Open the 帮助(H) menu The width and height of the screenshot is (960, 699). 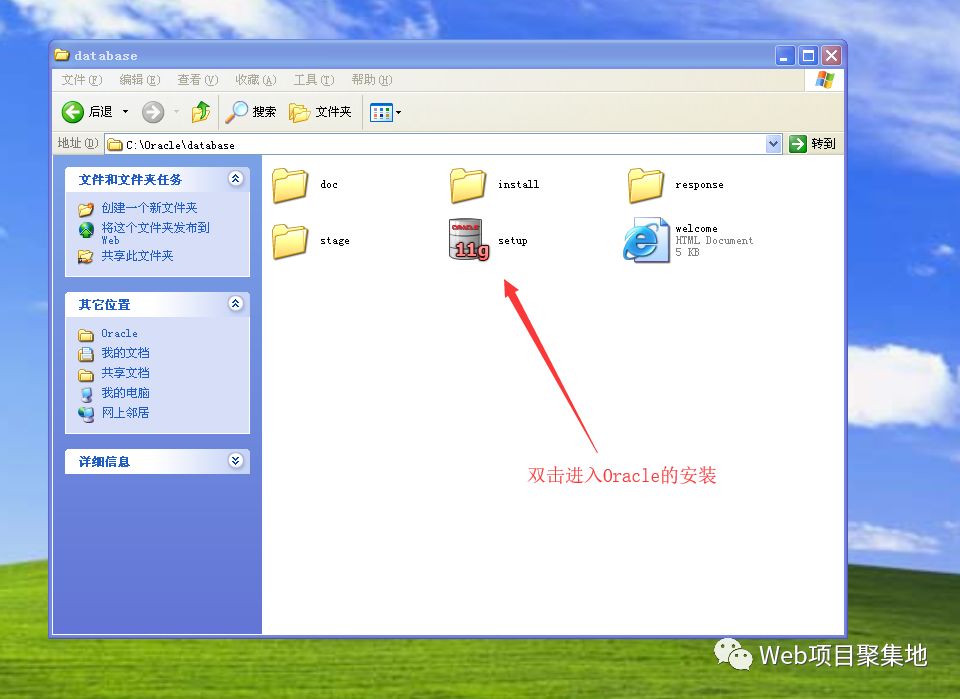coord(372,80)
